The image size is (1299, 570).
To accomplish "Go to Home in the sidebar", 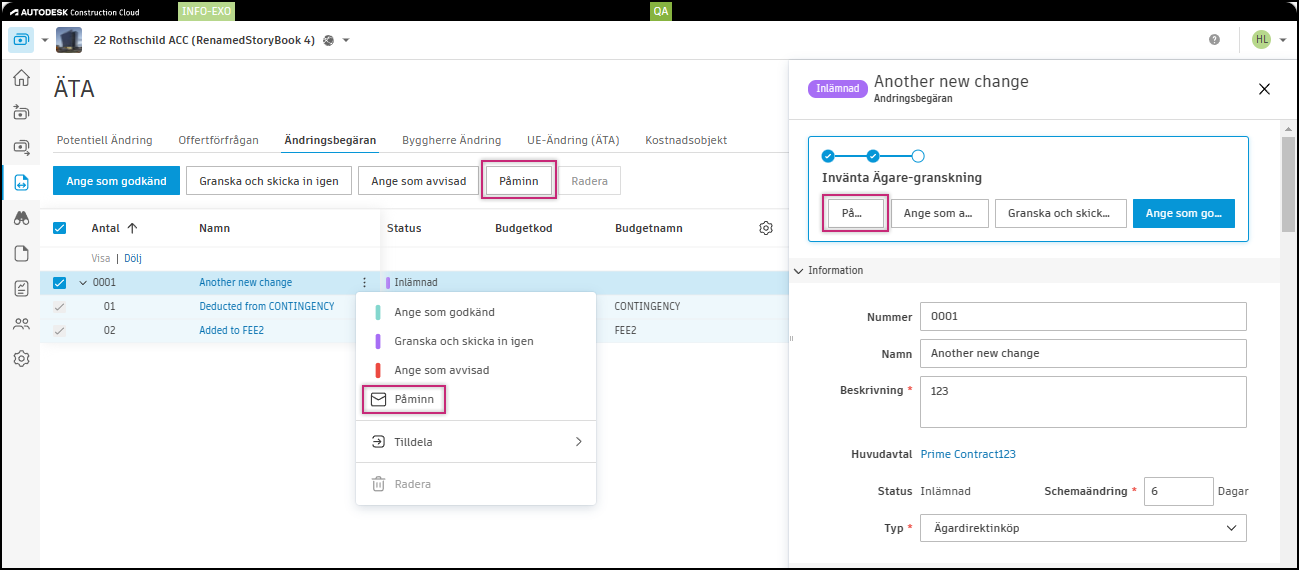I will [21, 78].
